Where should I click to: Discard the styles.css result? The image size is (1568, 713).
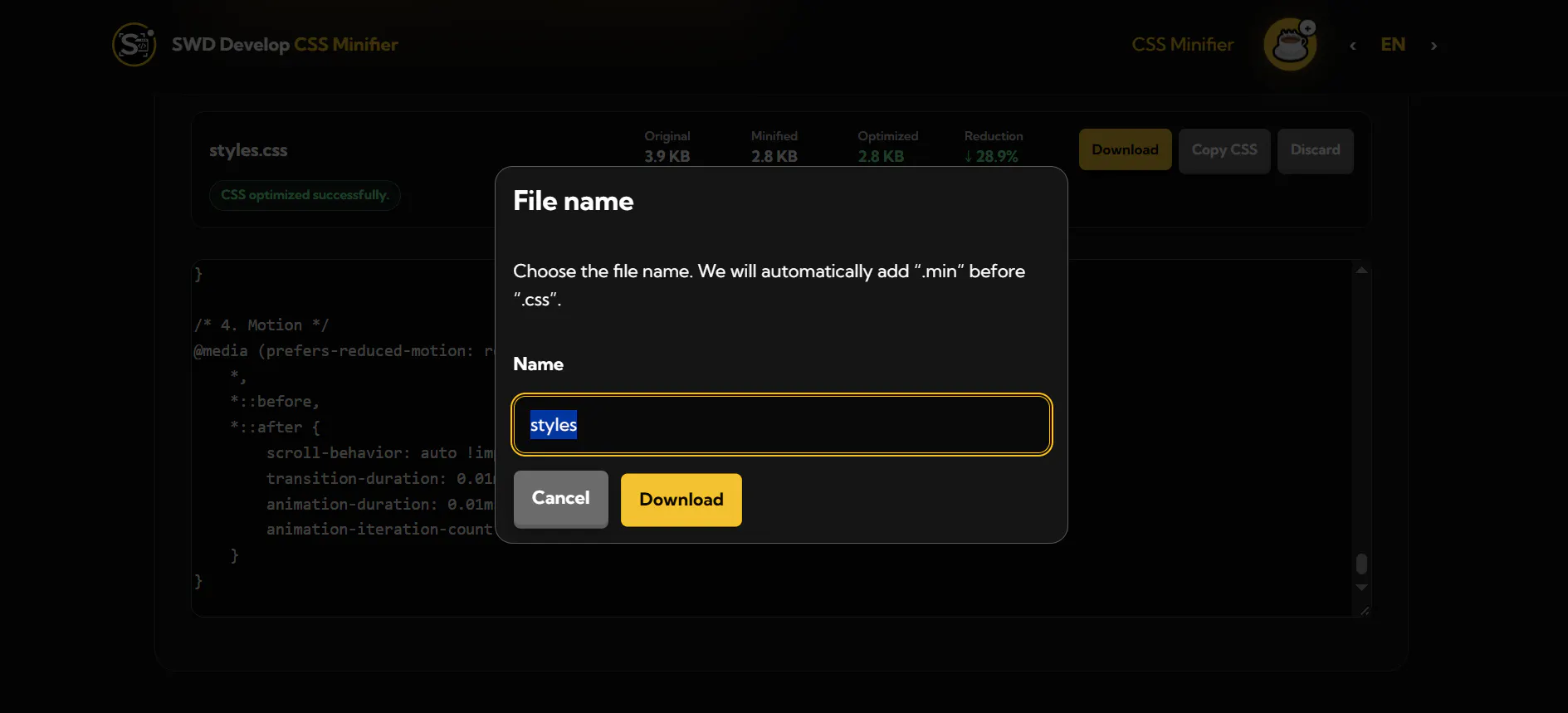click(x=1316, y=150)
